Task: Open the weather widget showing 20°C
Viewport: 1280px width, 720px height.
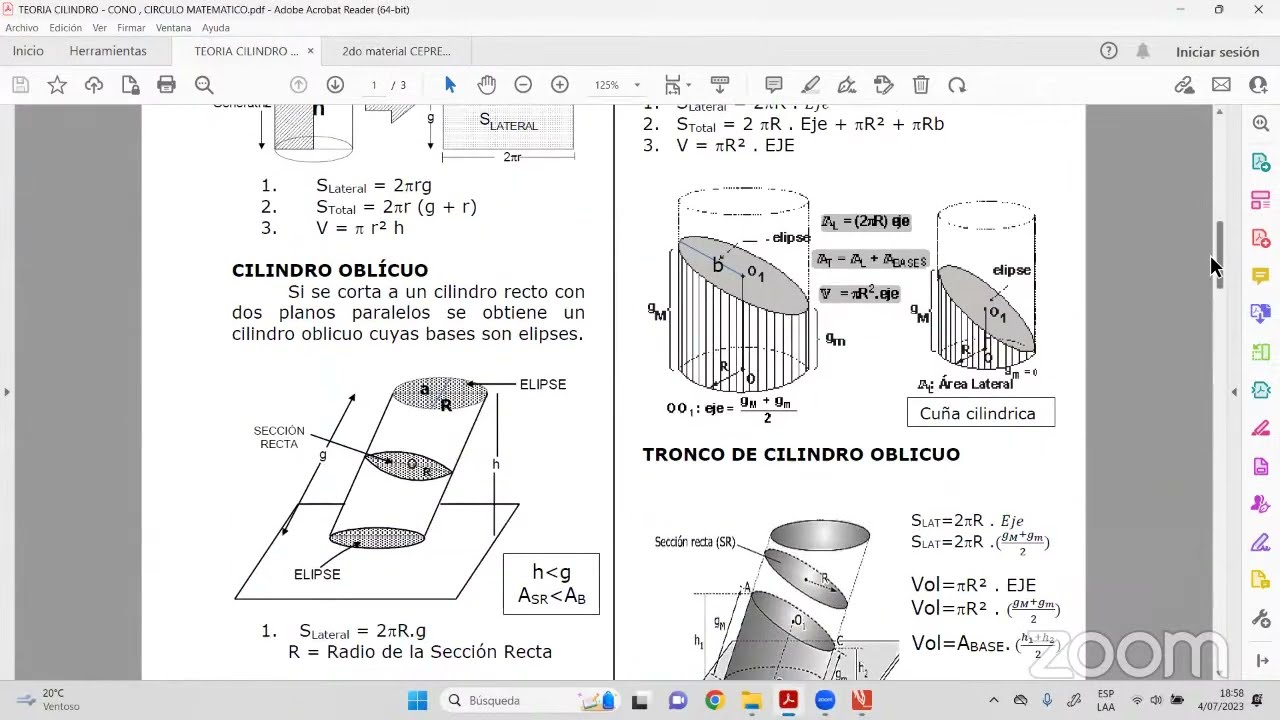Action: point(48,700)
